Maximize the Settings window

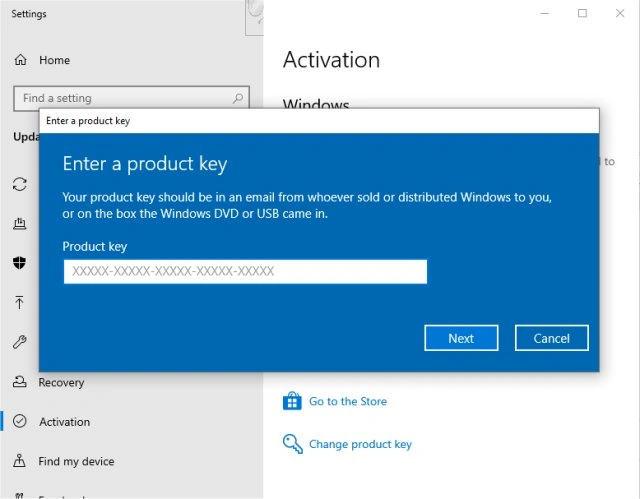click(582, 13)
